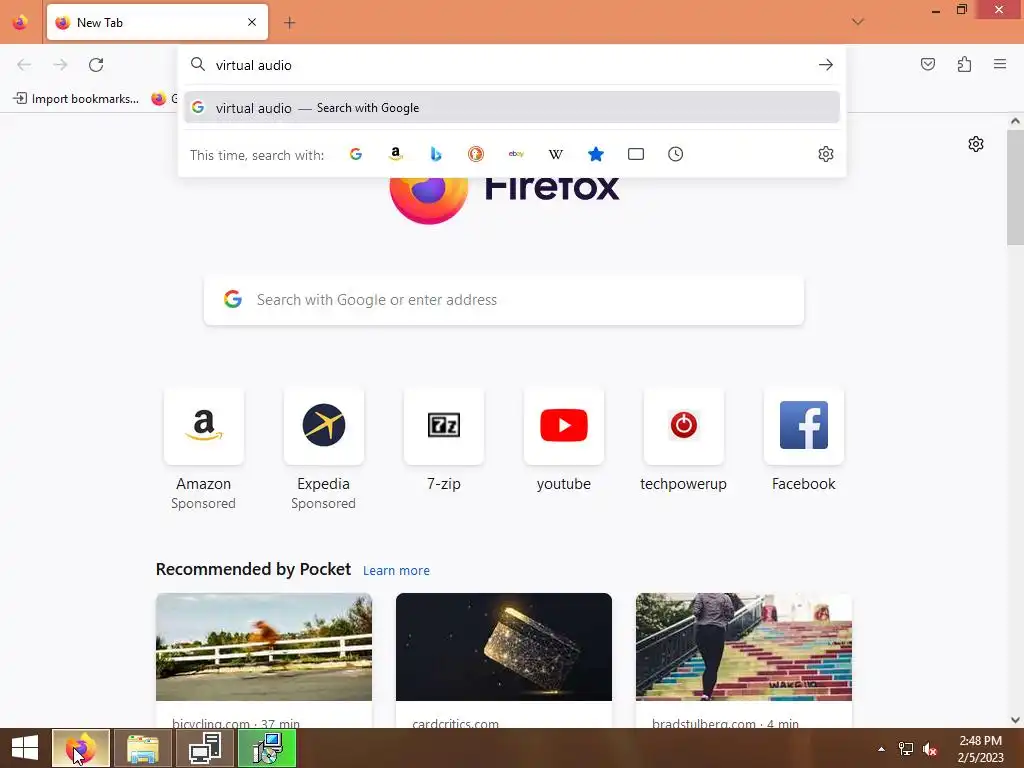Click the Learn more Pocket link
1024x768 pixels.
[396, 571]
